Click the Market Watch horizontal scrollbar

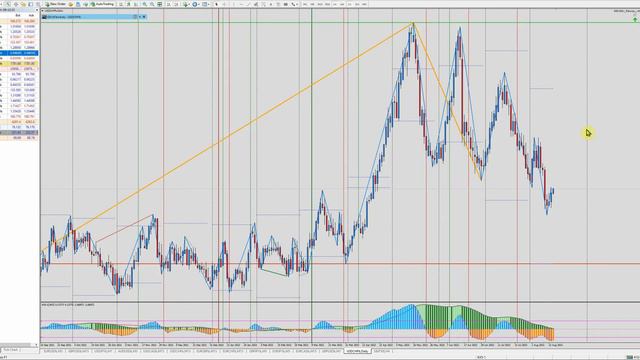(18, 345)
